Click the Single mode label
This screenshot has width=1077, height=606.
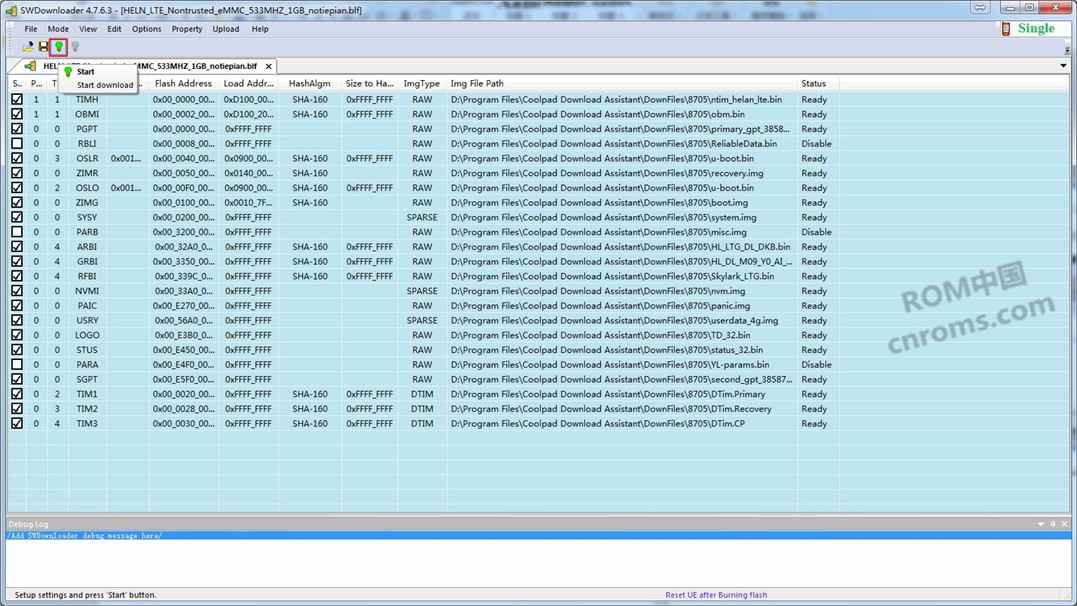1036,28
